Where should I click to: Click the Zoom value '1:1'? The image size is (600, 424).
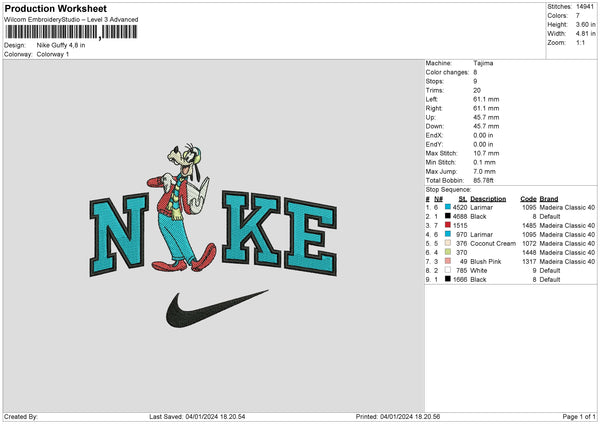580,42
